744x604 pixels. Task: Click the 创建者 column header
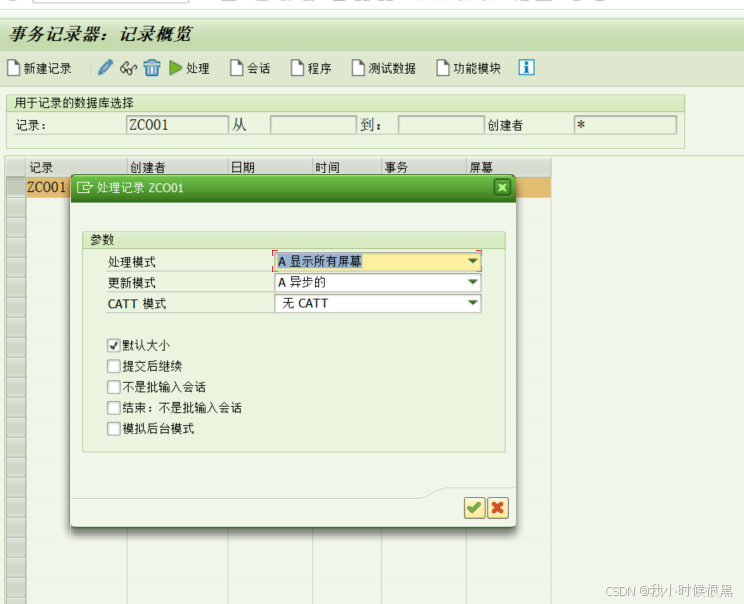(177, 167)
